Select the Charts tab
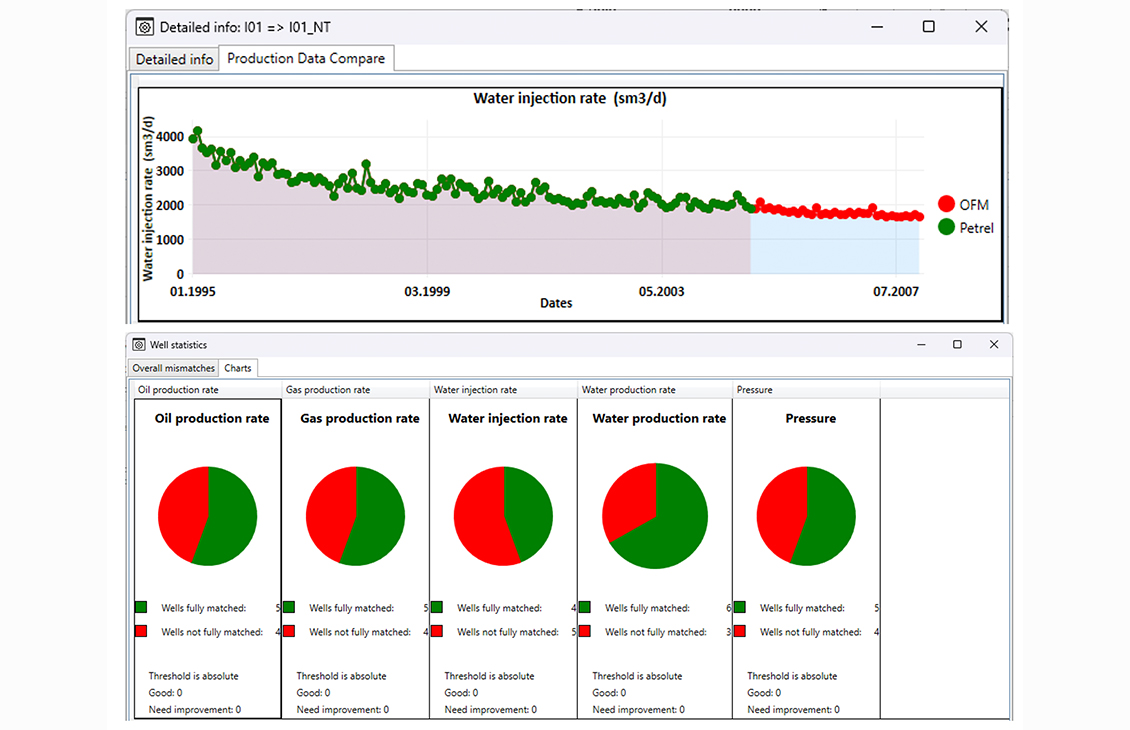This screenshot has height=730, width=1130. pyautogui.click(x=238, y=368)
